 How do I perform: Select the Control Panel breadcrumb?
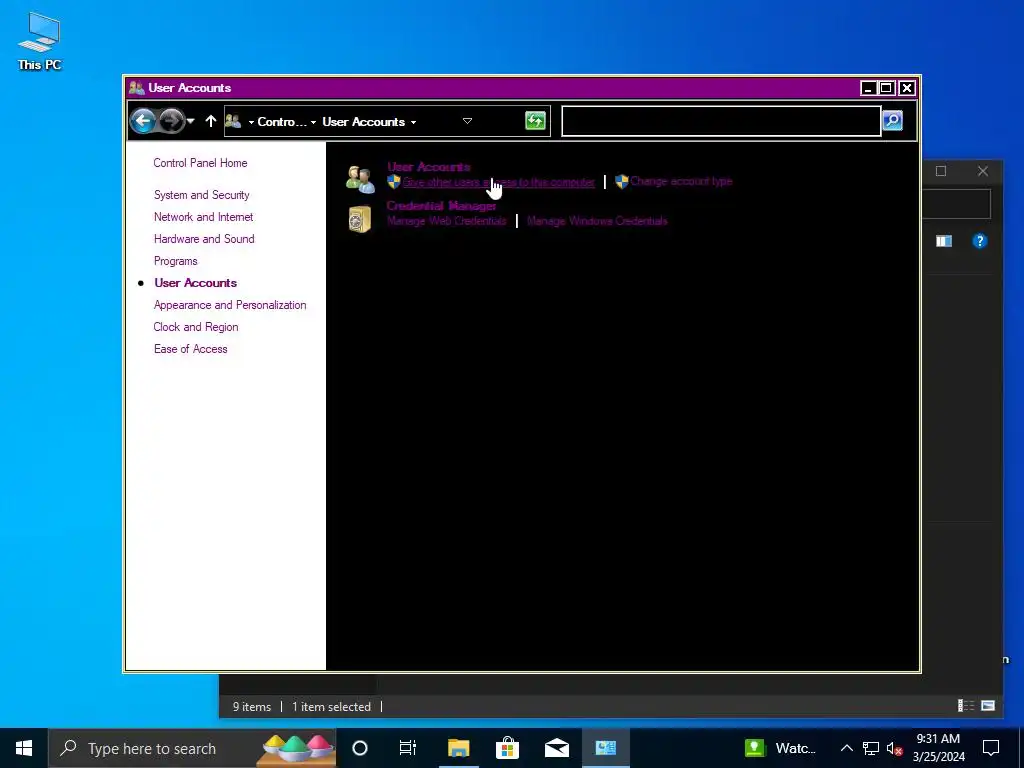click(281, 121)
